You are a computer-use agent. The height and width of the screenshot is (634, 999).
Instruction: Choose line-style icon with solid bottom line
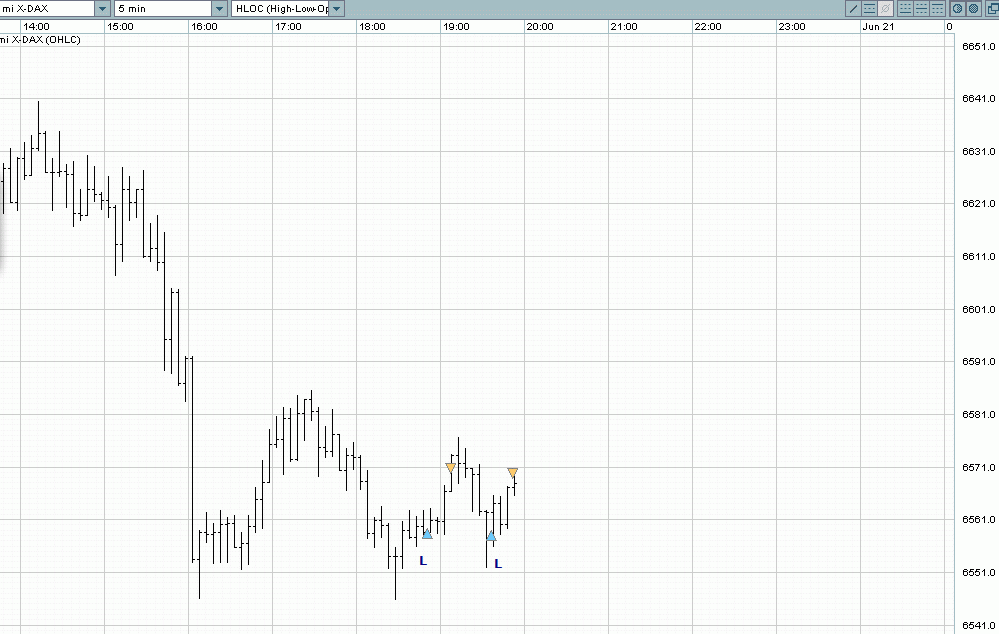click(x=905, y=8)
